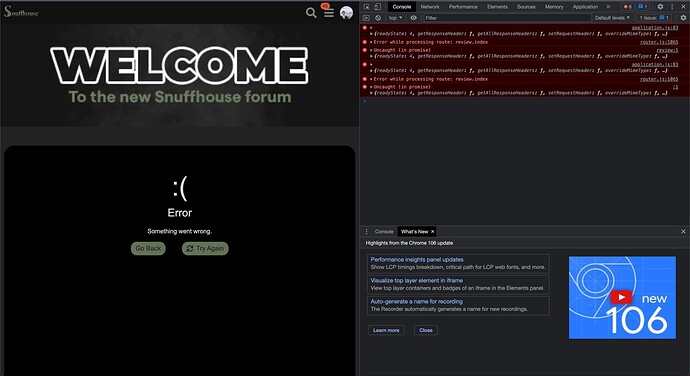The image size is (690, 376).
Task: Switch to the Sources tab
Action: point(526,7)
